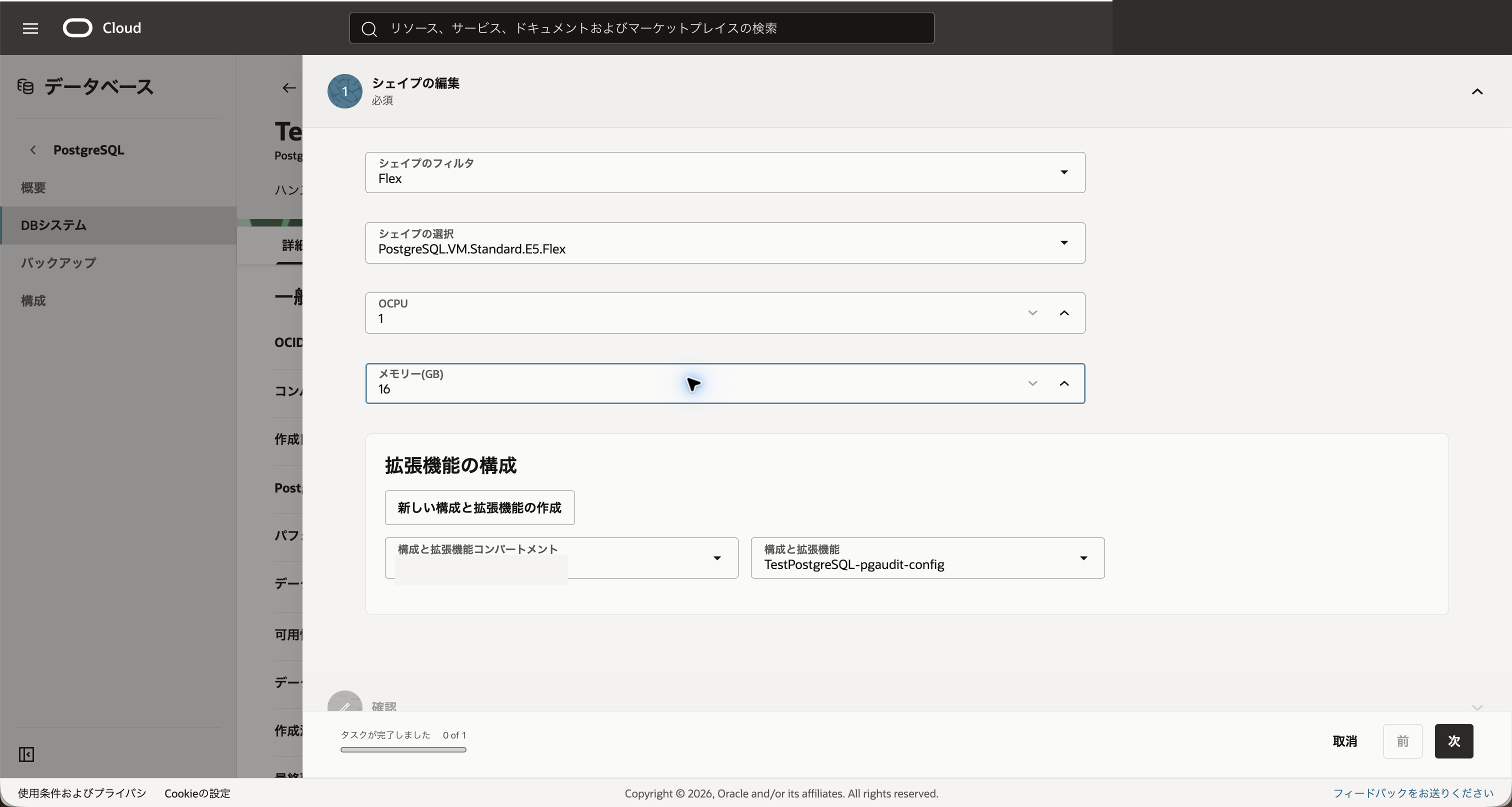The height and width of the screenshot is (807, 1512).
Task: Click the step 1 circle badge
Action: (x=344, y=91)
